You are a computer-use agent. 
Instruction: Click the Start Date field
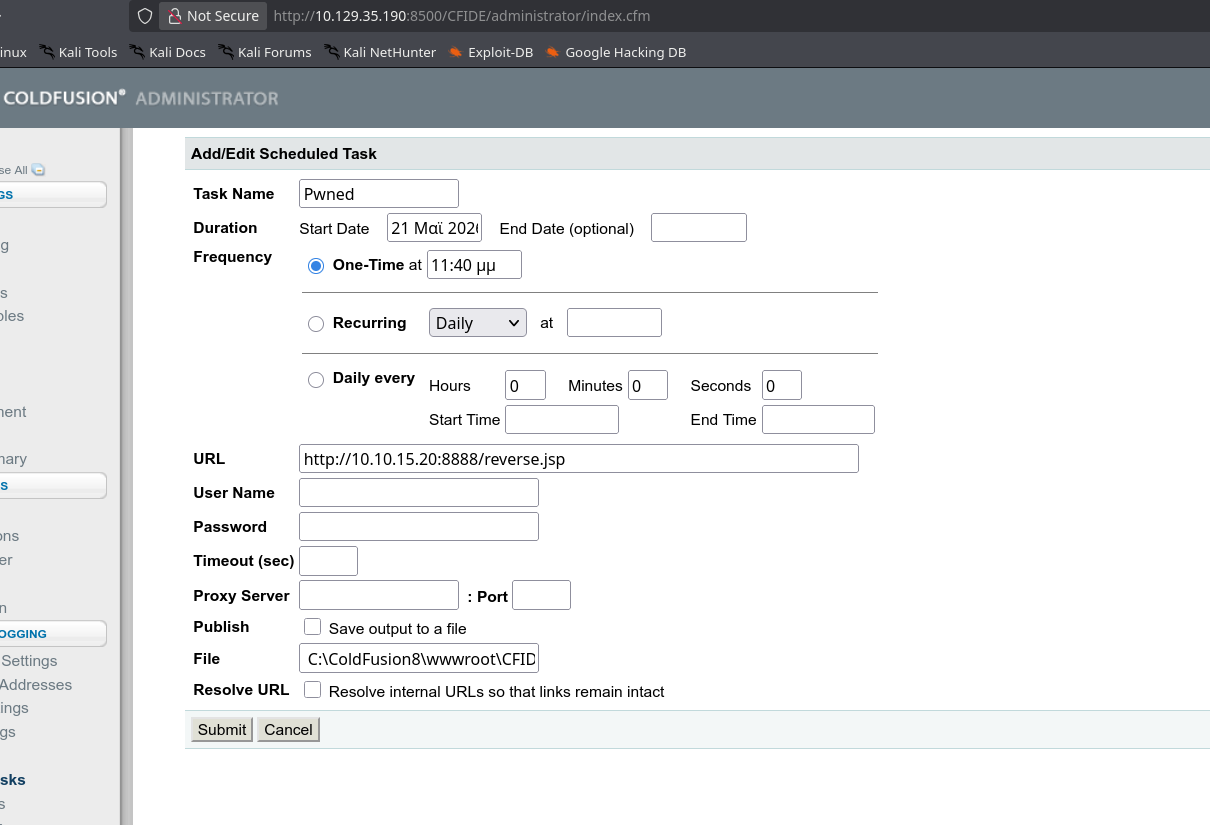click(435, 228)
